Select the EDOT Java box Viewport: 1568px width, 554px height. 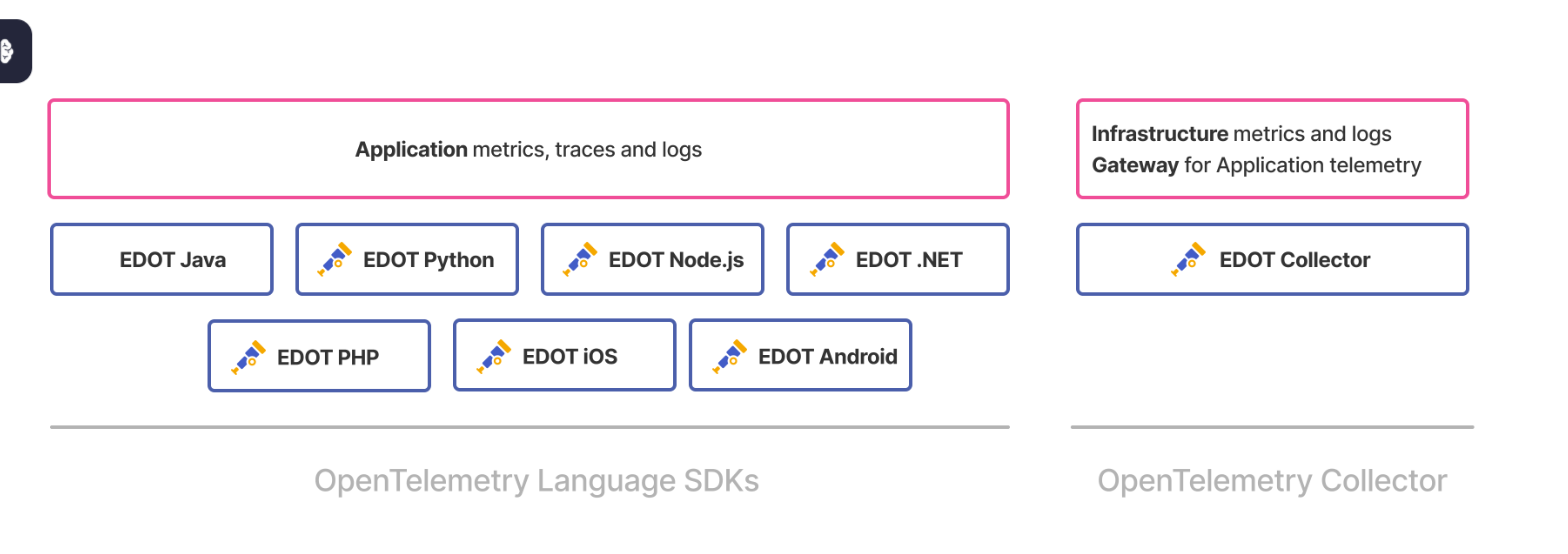[162, 259]
